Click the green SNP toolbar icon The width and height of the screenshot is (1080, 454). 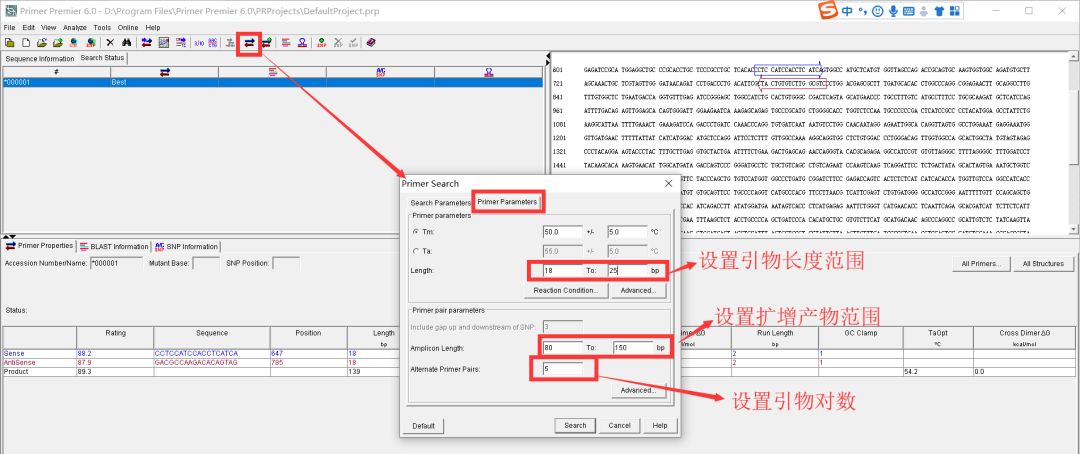point(321,43)
